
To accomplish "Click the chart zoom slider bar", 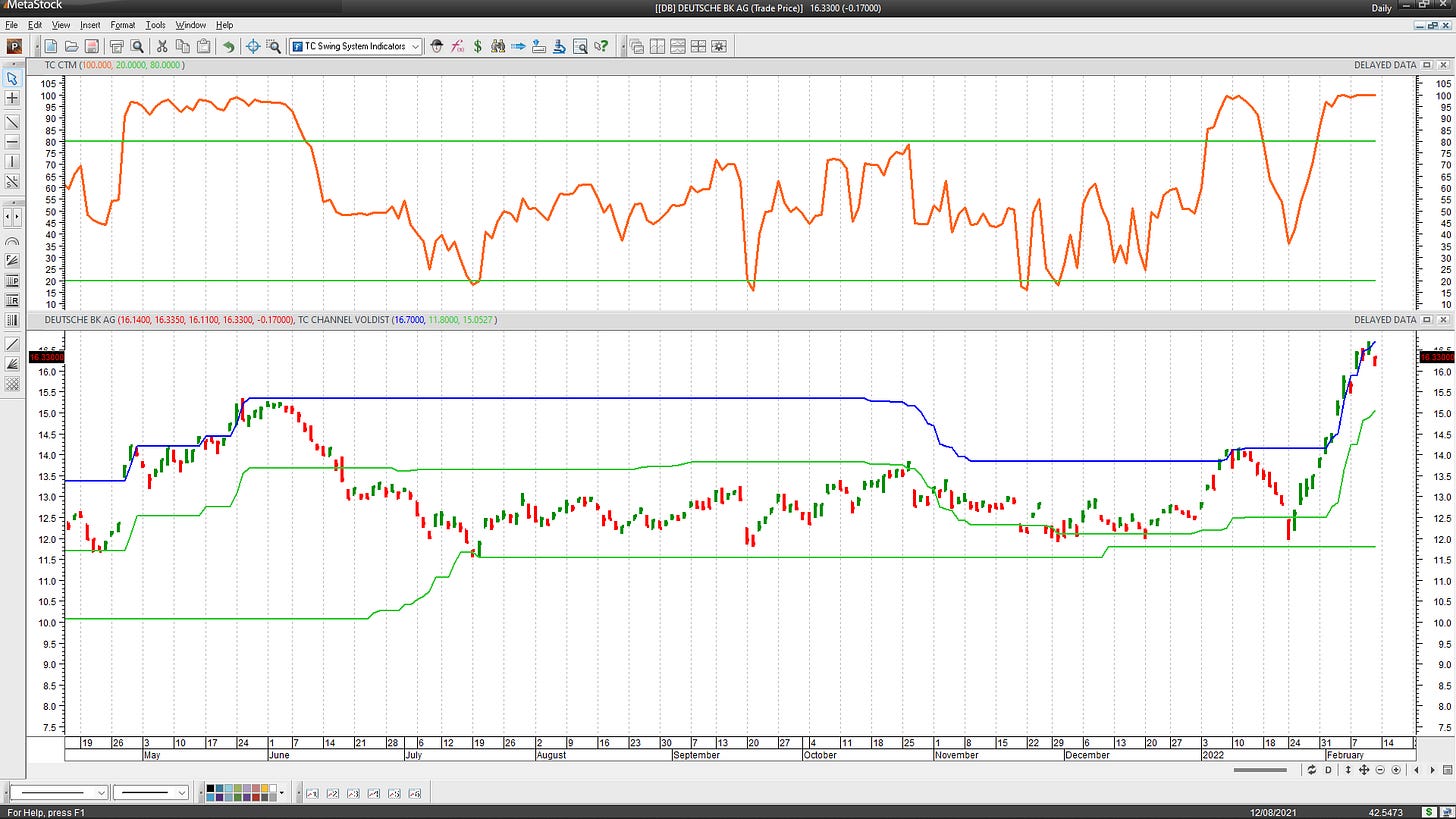I will click(x=1260, y=769).
